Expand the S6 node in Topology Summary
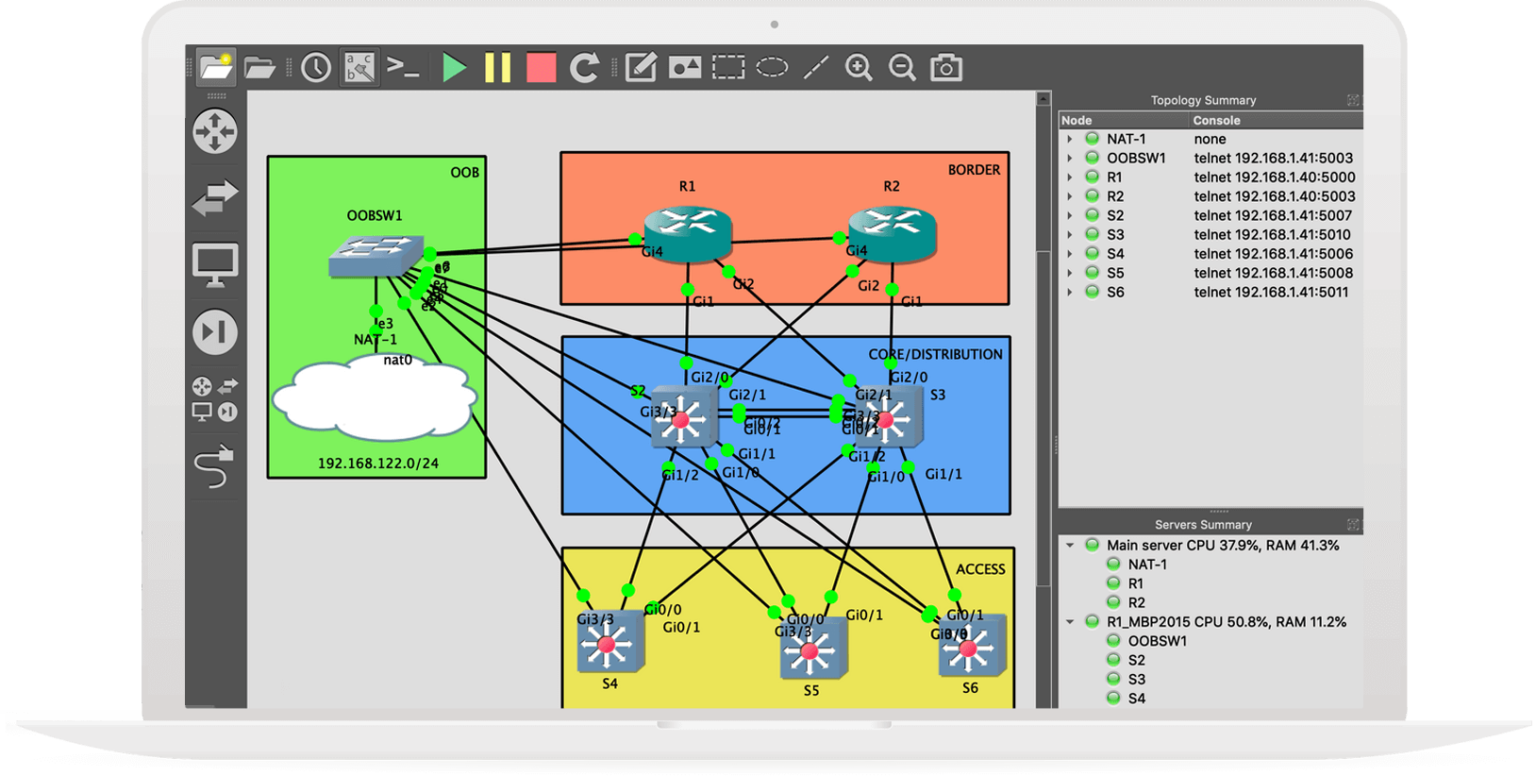1536x776 pixels. [1071, 292]
